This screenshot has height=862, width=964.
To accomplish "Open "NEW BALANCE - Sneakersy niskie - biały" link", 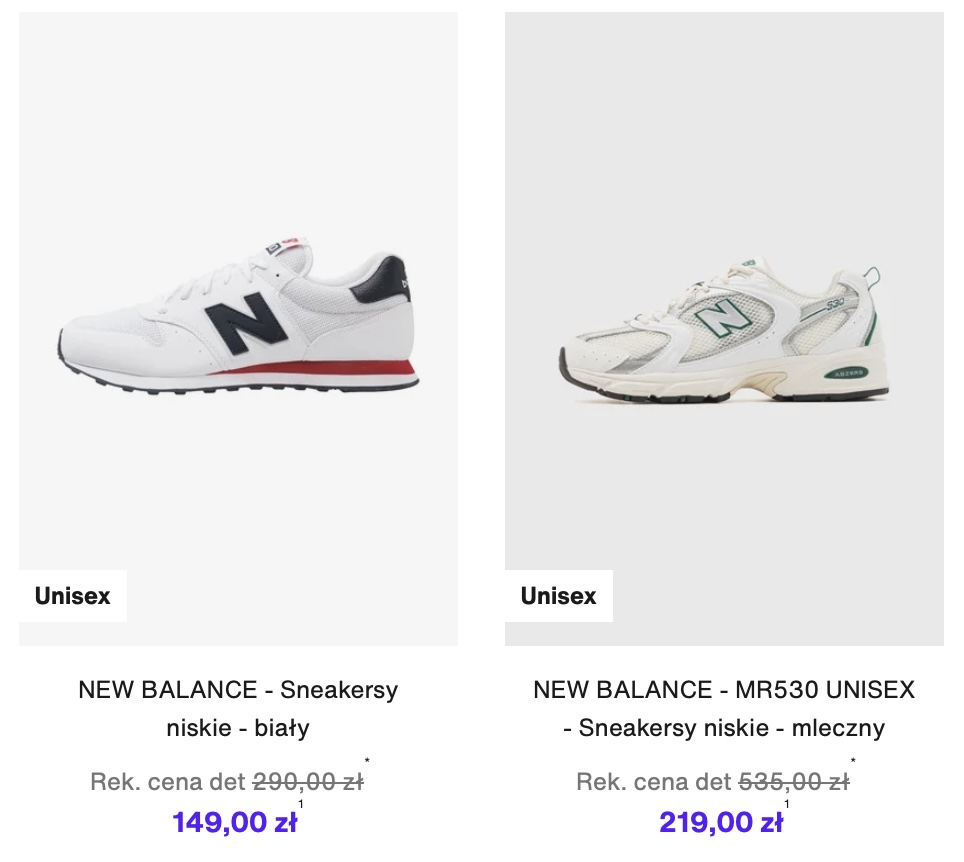I will (238, 689).
